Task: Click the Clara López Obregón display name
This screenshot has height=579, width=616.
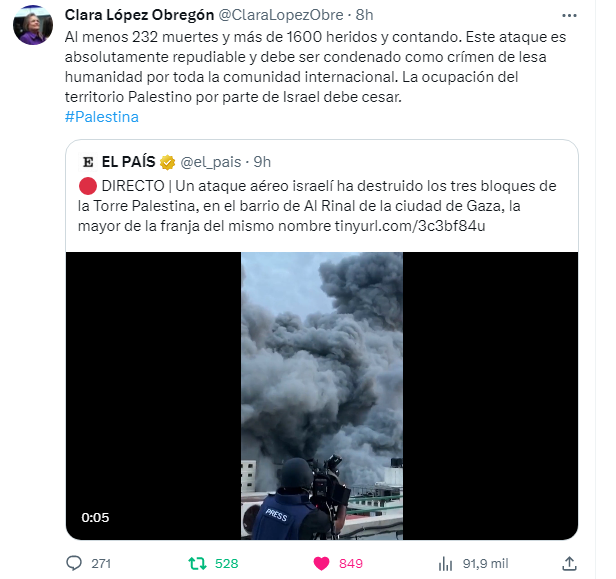Action: click(x=139, y=15)
